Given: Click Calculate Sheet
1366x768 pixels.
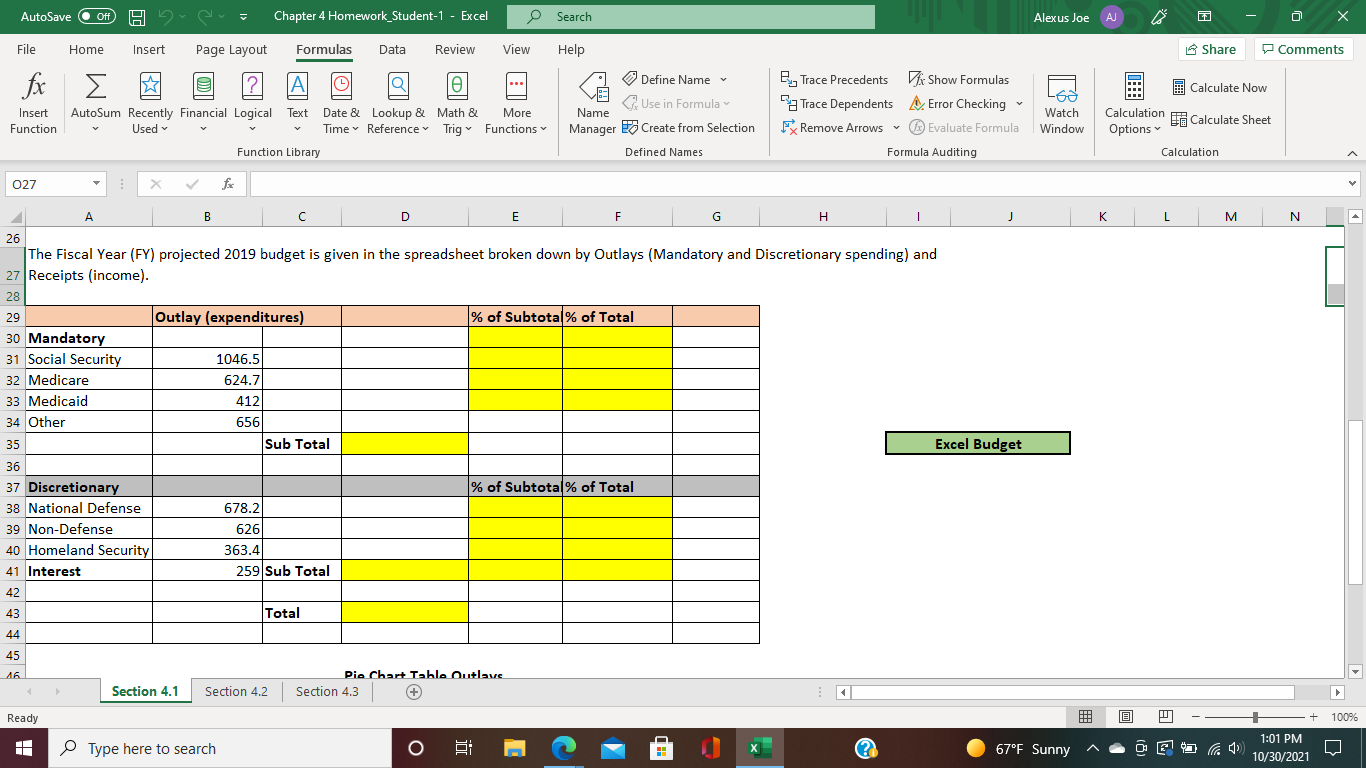Looking at the screenshot, I should (x=1221, y=119).
